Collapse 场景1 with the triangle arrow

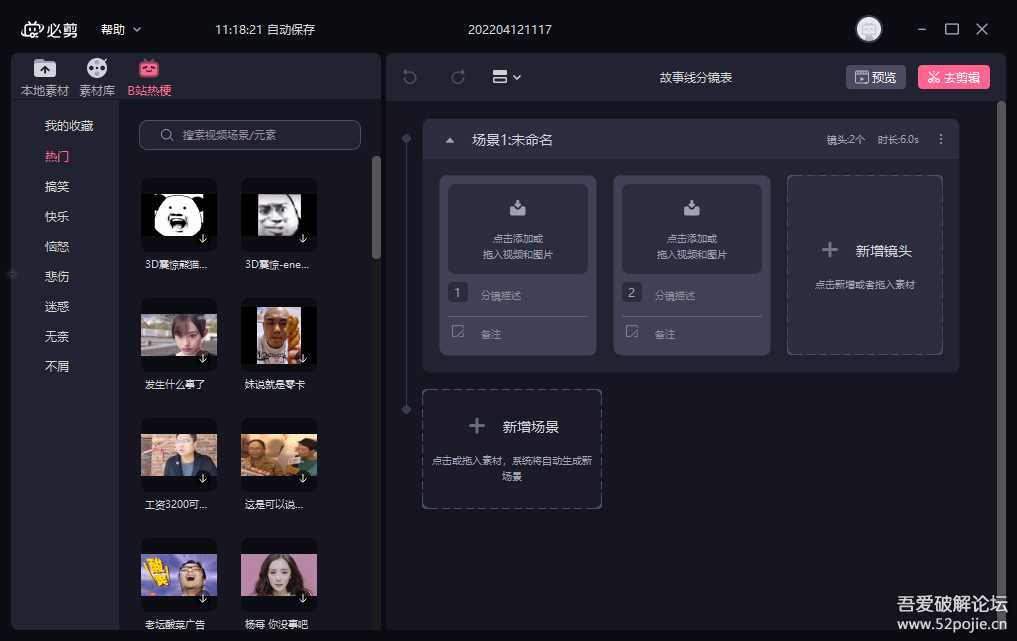[450, 140]
